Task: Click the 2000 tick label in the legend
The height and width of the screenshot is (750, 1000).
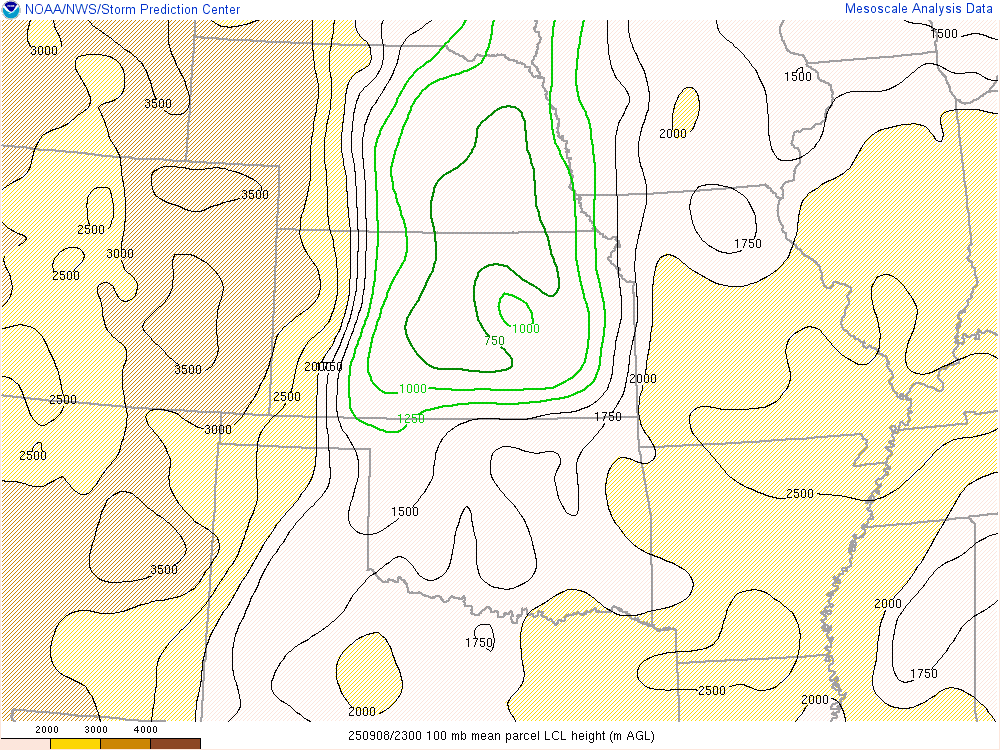Action: (x=47, y=730)
